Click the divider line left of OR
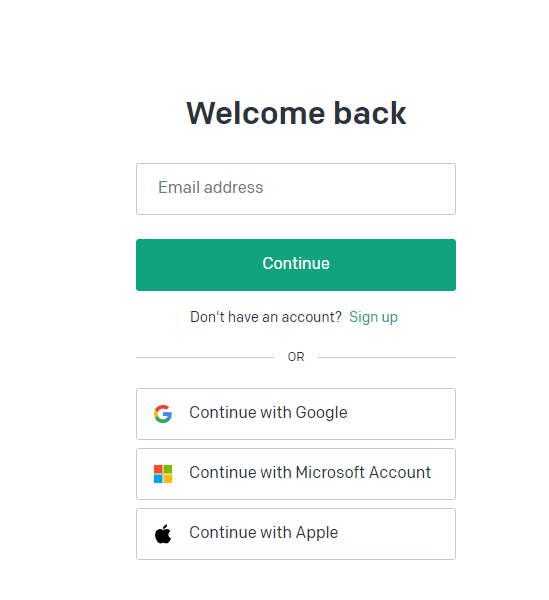Image resolution: width=549 pixels, height=600 pixels. pyautogui.click(x=205, y=357)
